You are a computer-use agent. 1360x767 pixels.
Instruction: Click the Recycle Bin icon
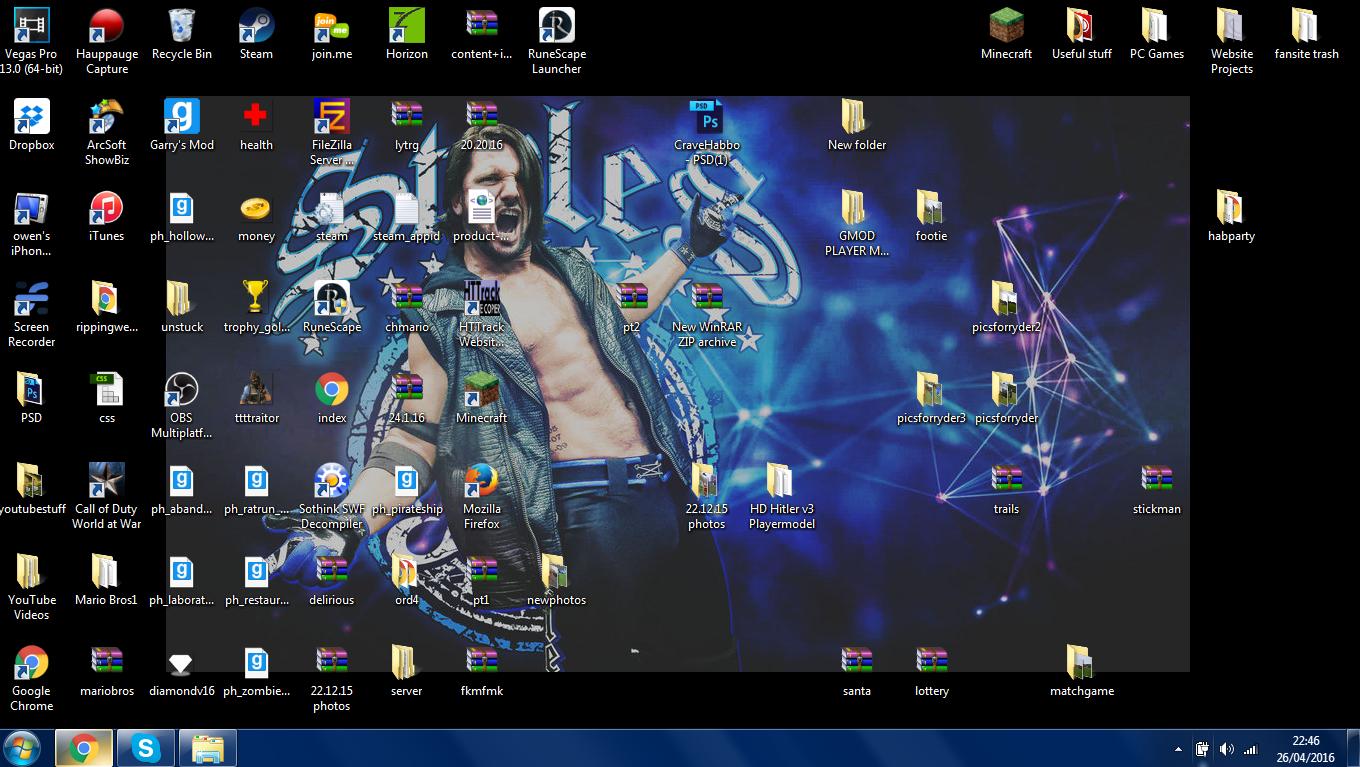181,27
